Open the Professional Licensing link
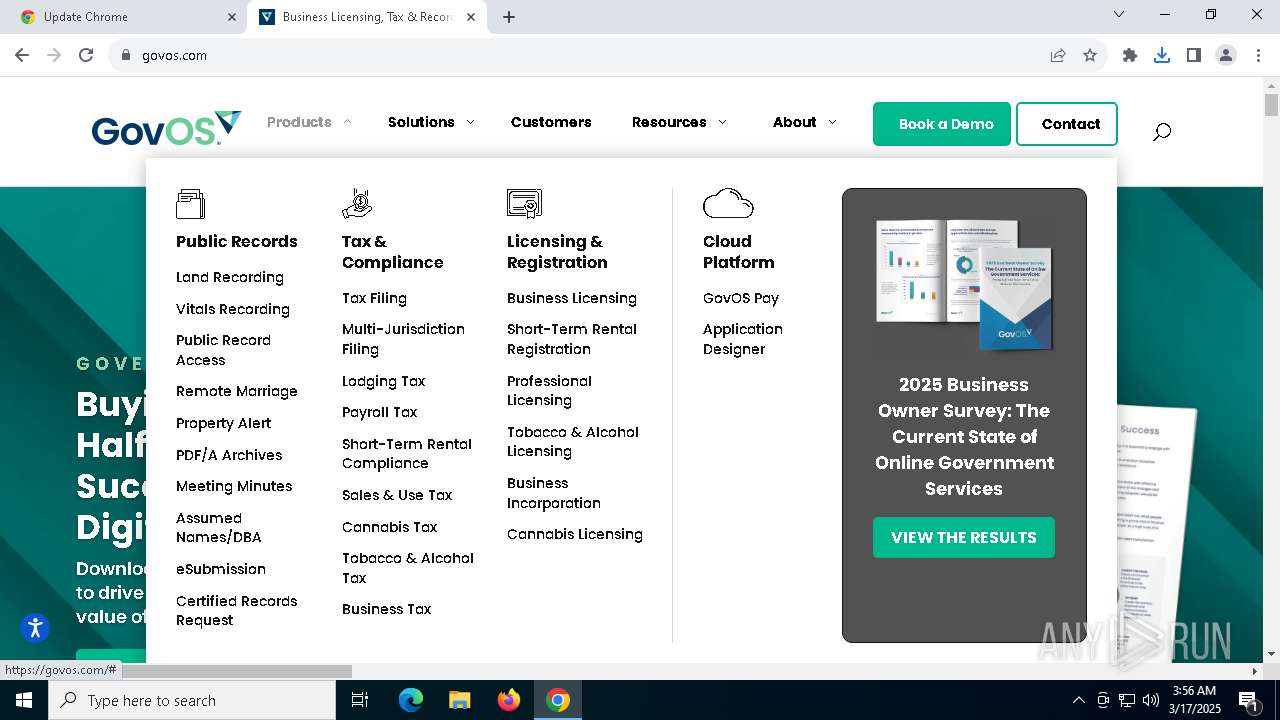 pyautogui.click(x=549, y=390)
